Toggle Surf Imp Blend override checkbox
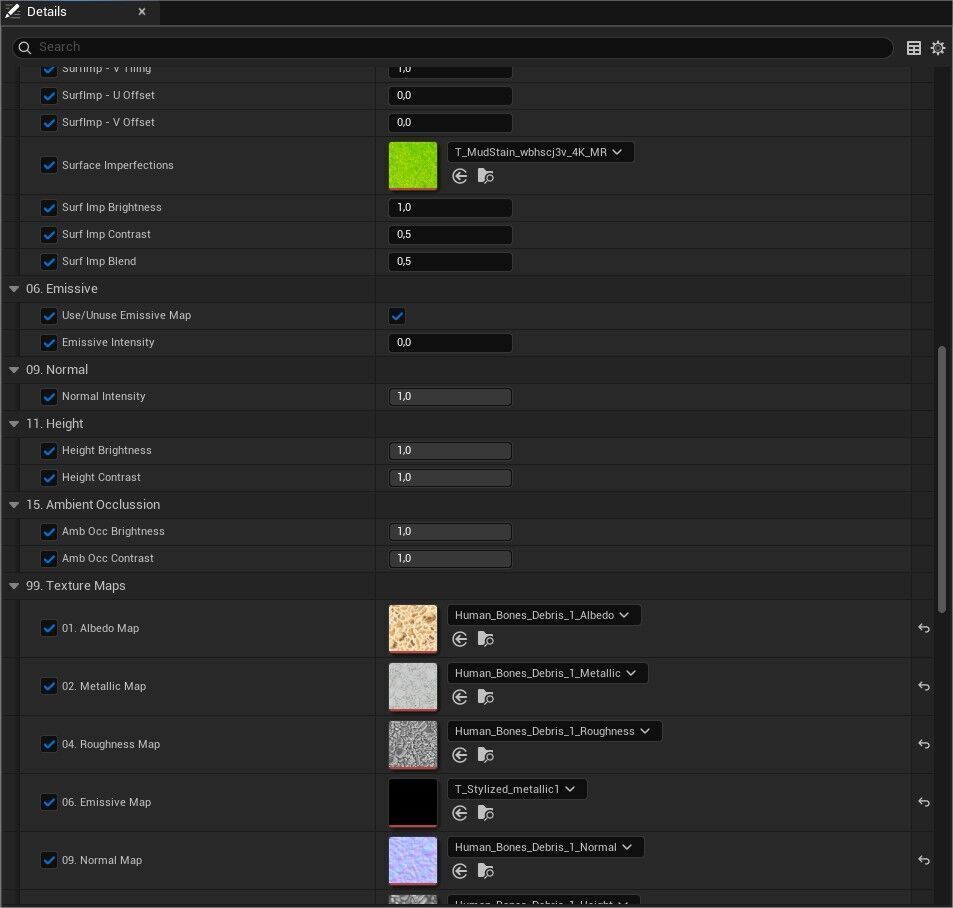The width and height of the screenshot is (953, 908). click(49, 262)
